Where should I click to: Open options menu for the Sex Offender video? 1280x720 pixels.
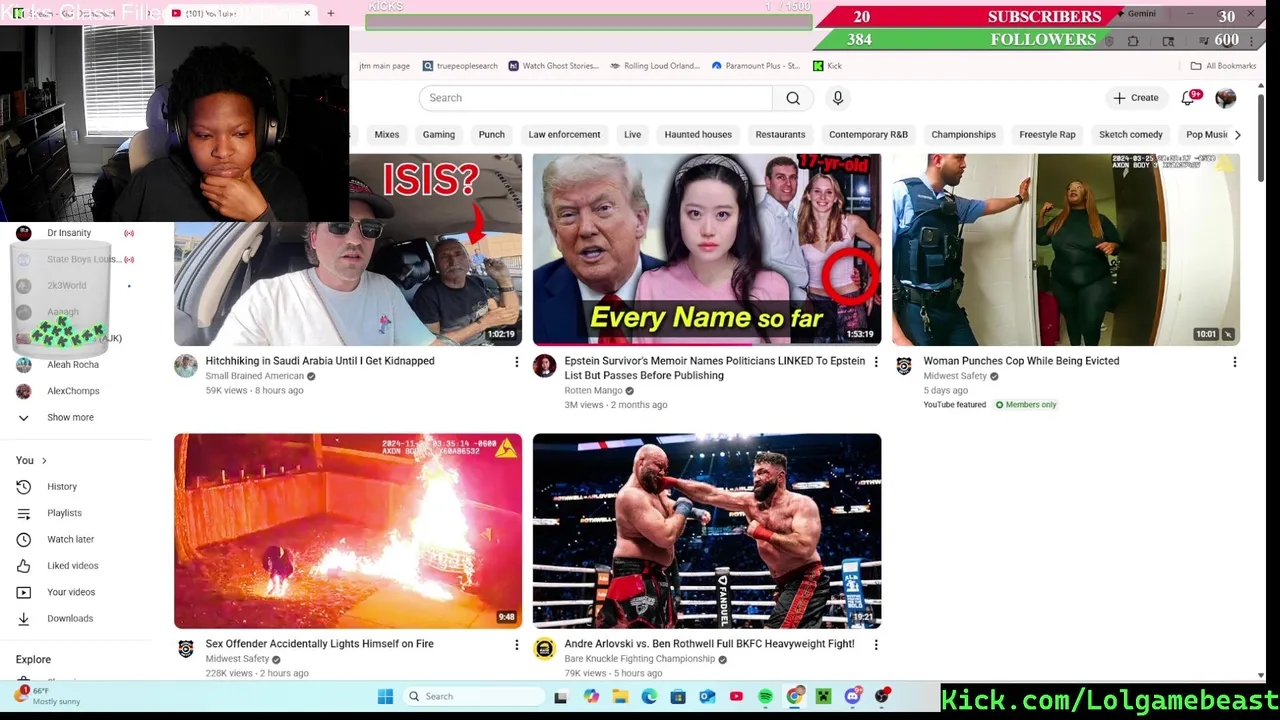[x=516, y=645]
